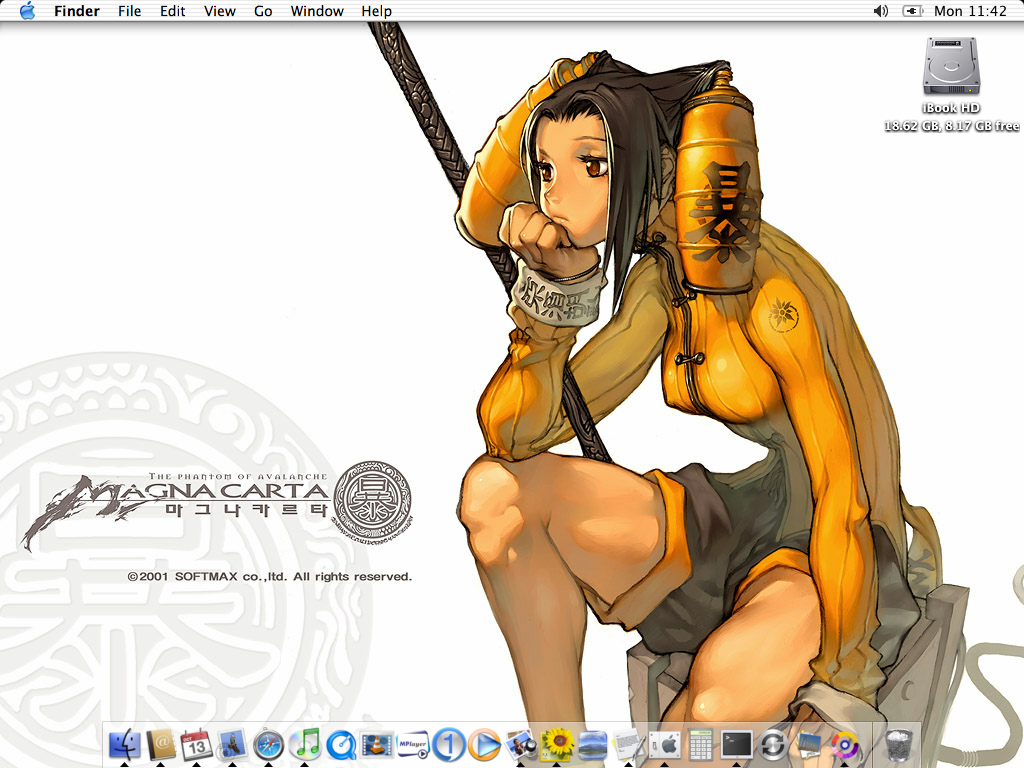Open the Trash in the Dock

899,744
